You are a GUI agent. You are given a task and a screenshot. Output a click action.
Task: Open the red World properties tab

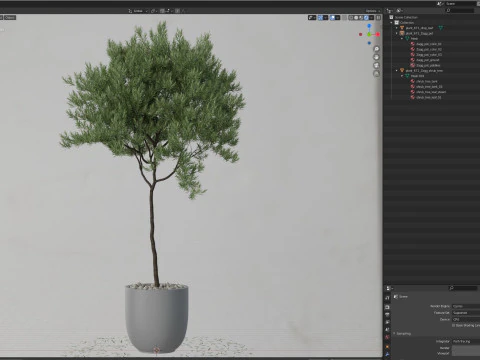387,338
